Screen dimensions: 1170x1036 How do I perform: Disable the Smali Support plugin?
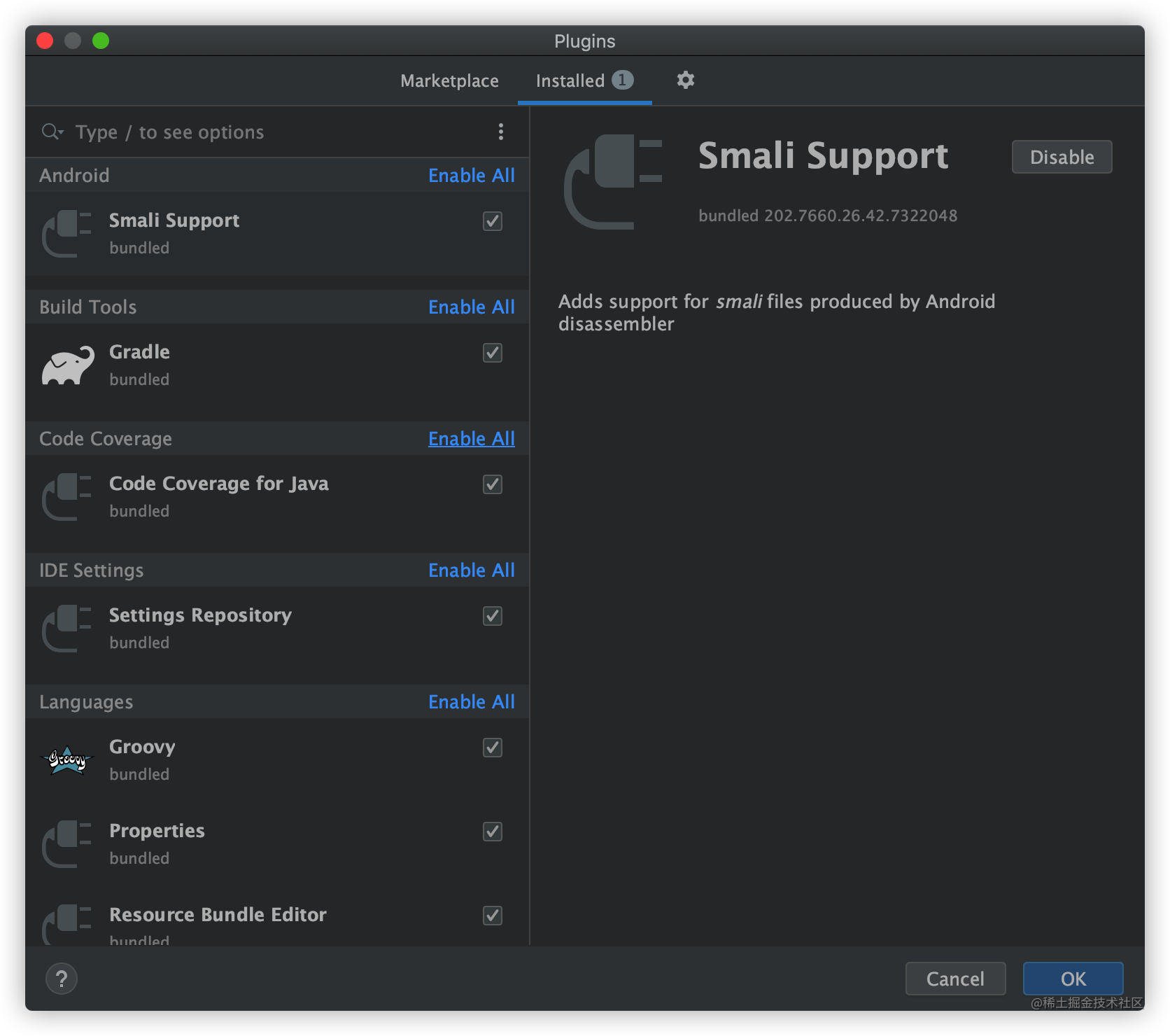(1062, 157)
